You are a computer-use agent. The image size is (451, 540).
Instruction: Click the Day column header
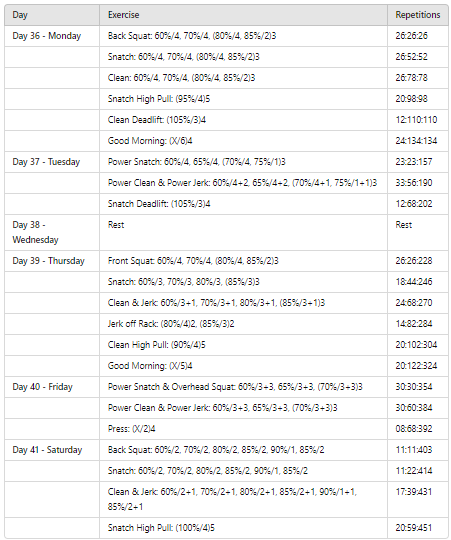52,15
